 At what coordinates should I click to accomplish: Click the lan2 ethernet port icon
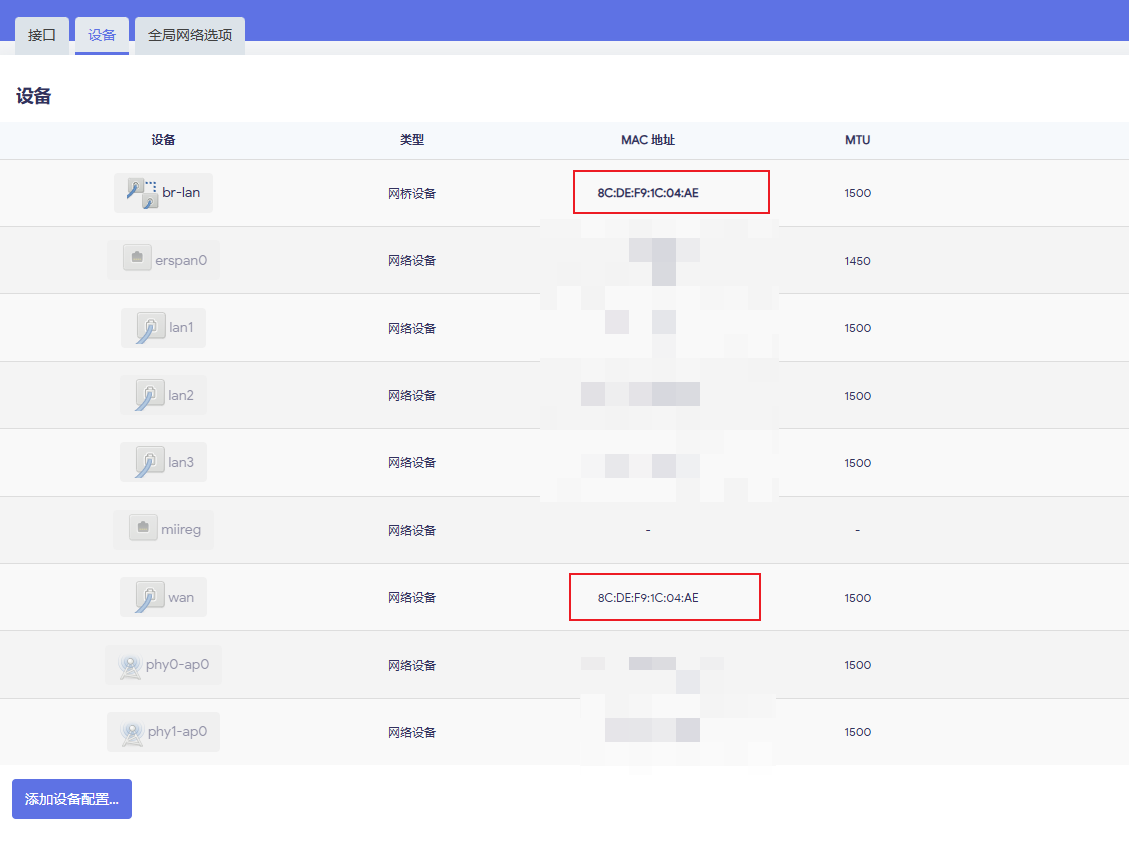click(x=149, y=395)
